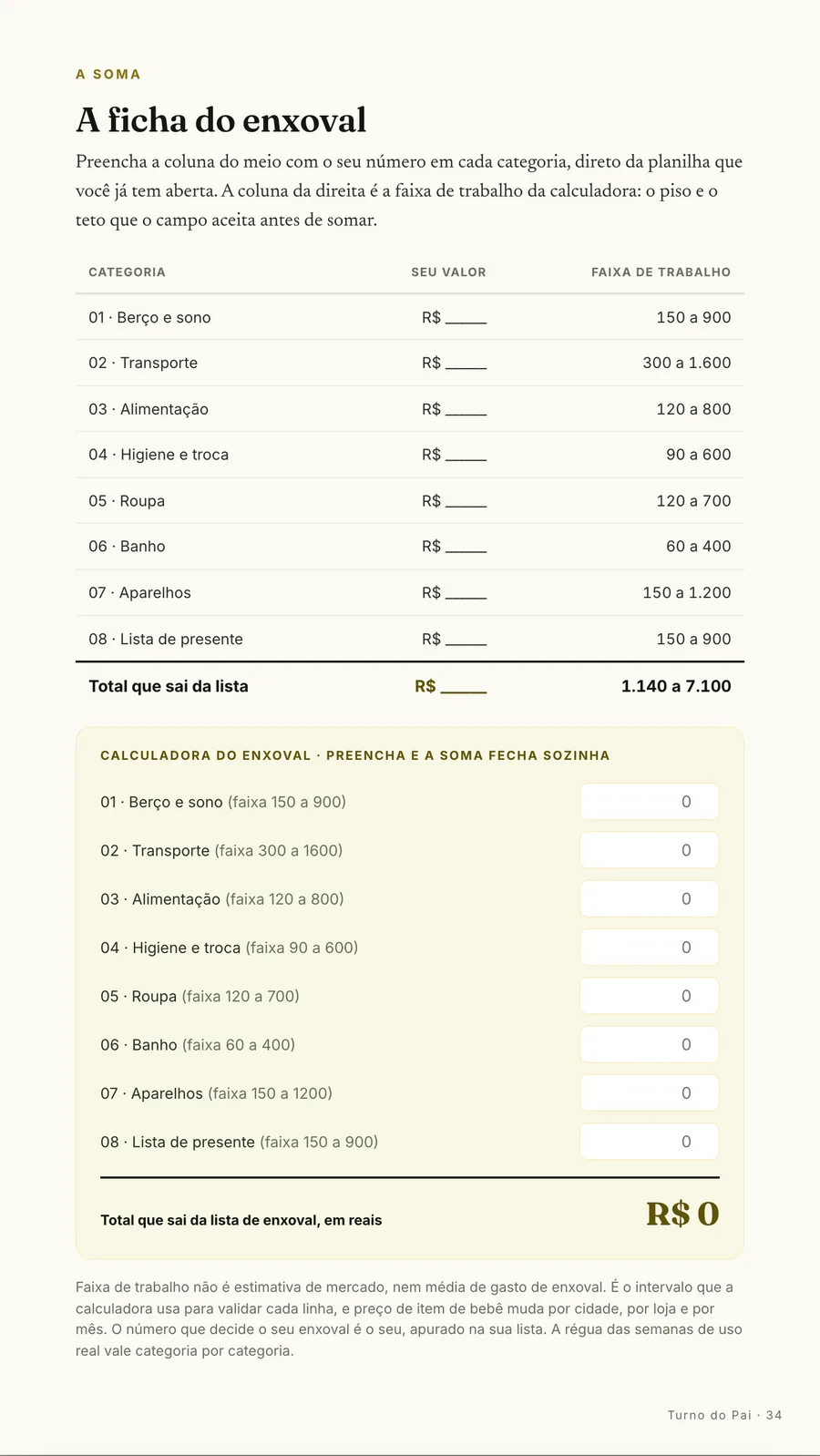
Task: Focus the Aparelhos calculator input
Action: point(650,1092)
